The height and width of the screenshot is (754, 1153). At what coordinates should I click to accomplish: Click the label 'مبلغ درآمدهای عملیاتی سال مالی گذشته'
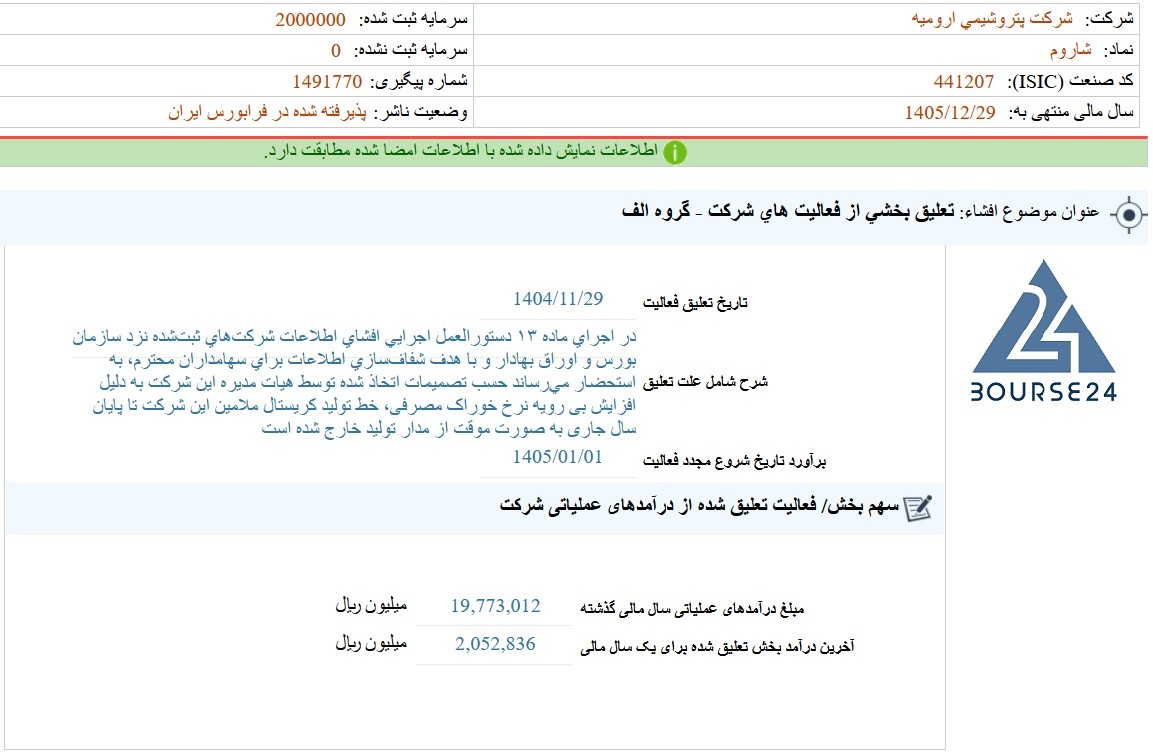(x=692, y=609)
